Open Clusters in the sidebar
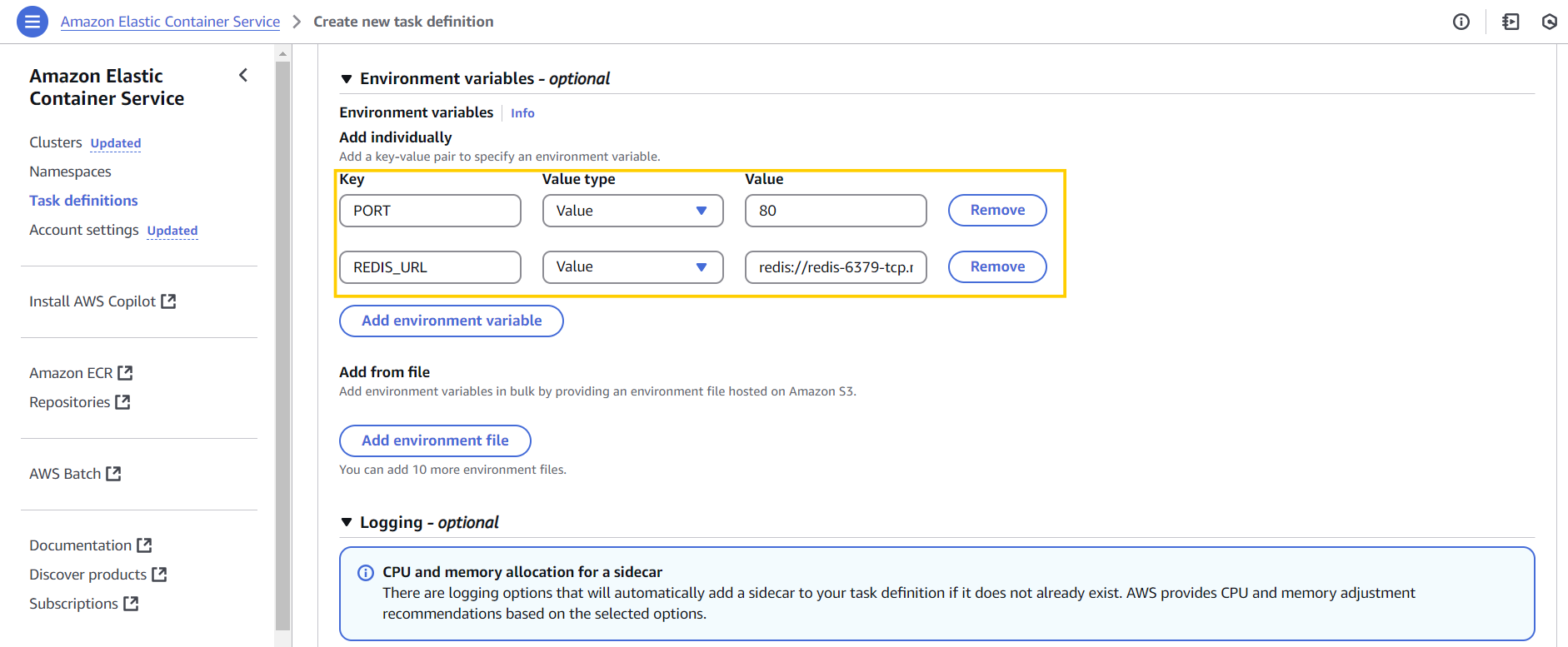The image size is (1568, 647). click(x=56, y=142)
